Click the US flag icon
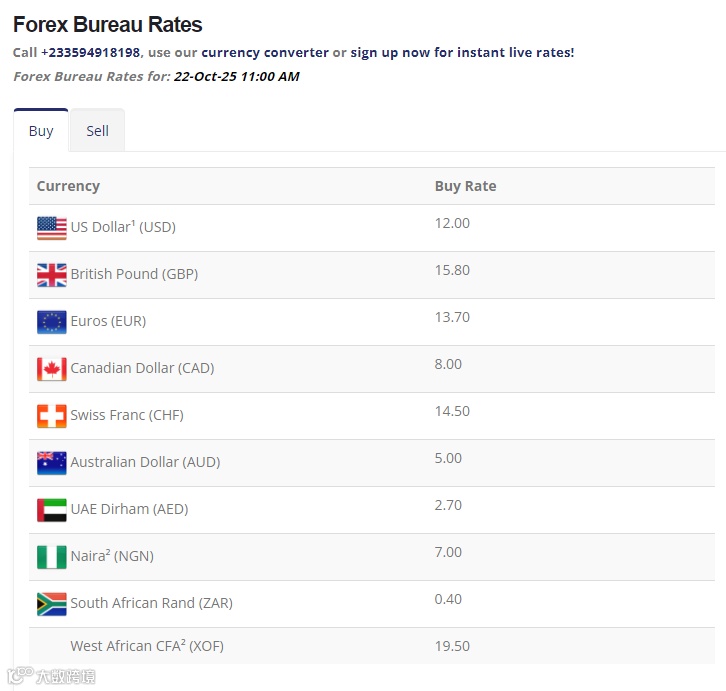 52,228
